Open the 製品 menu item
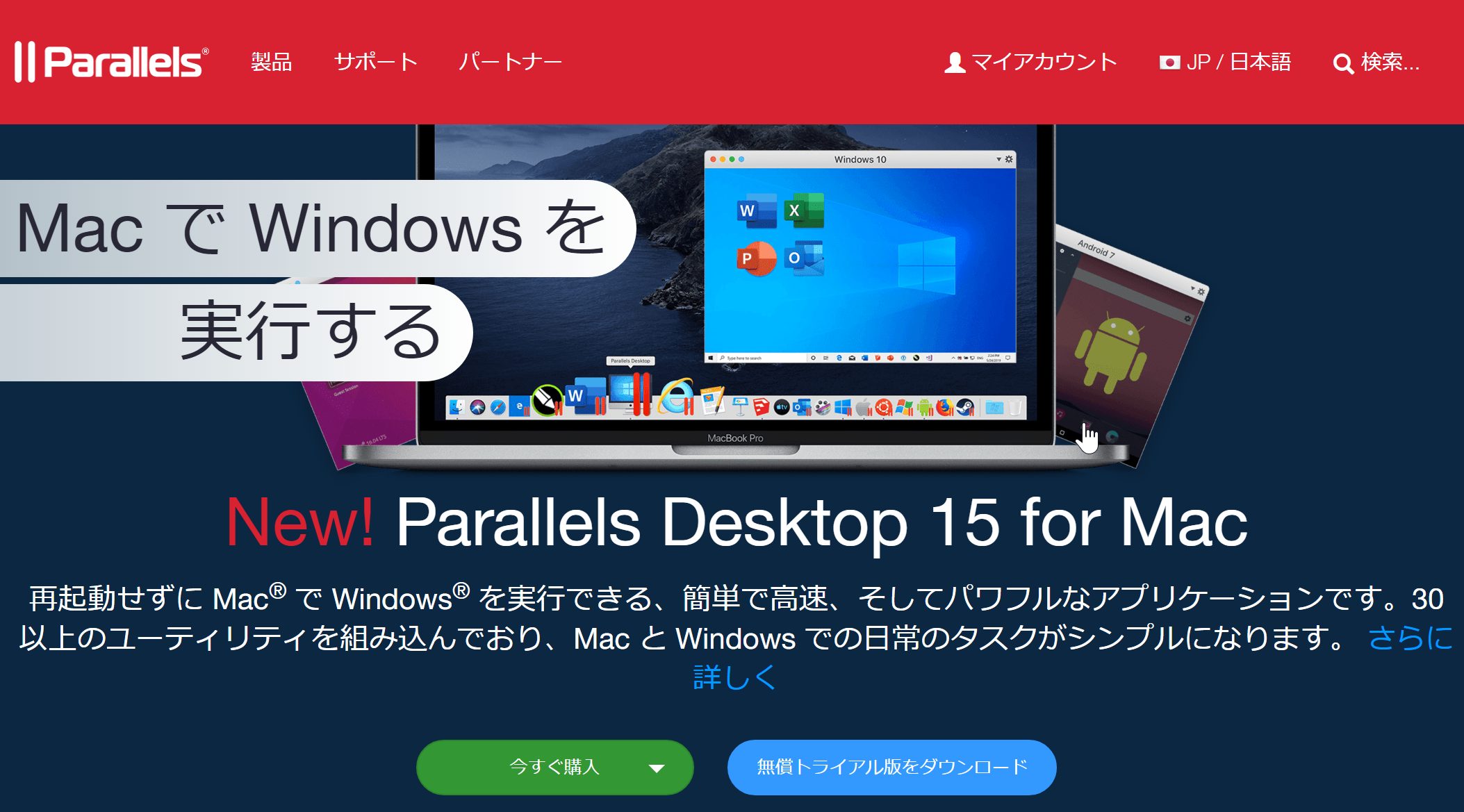Screen dimensions: 1464x812 click(271, 35)
